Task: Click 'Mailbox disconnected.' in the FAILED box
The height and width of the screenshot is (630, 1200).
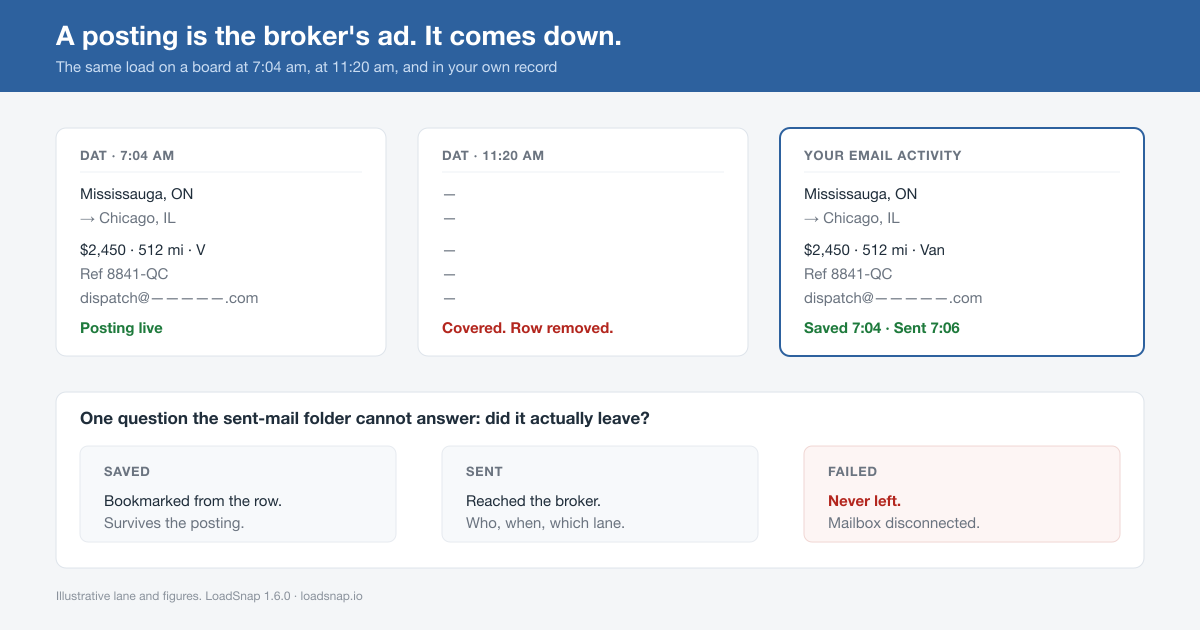Action: point(904,523)
